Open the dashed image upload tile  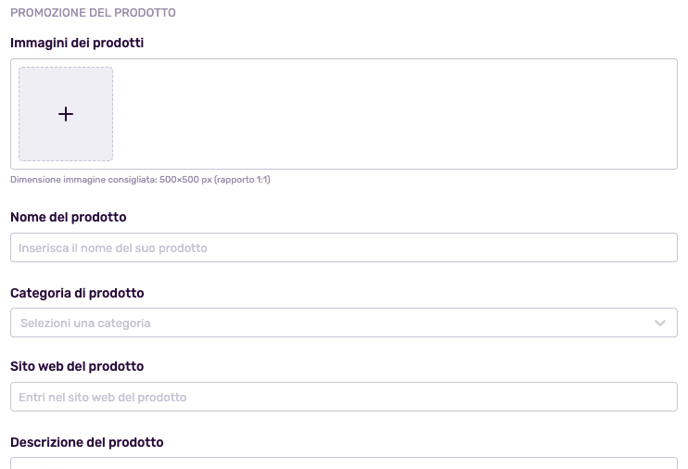66,114
